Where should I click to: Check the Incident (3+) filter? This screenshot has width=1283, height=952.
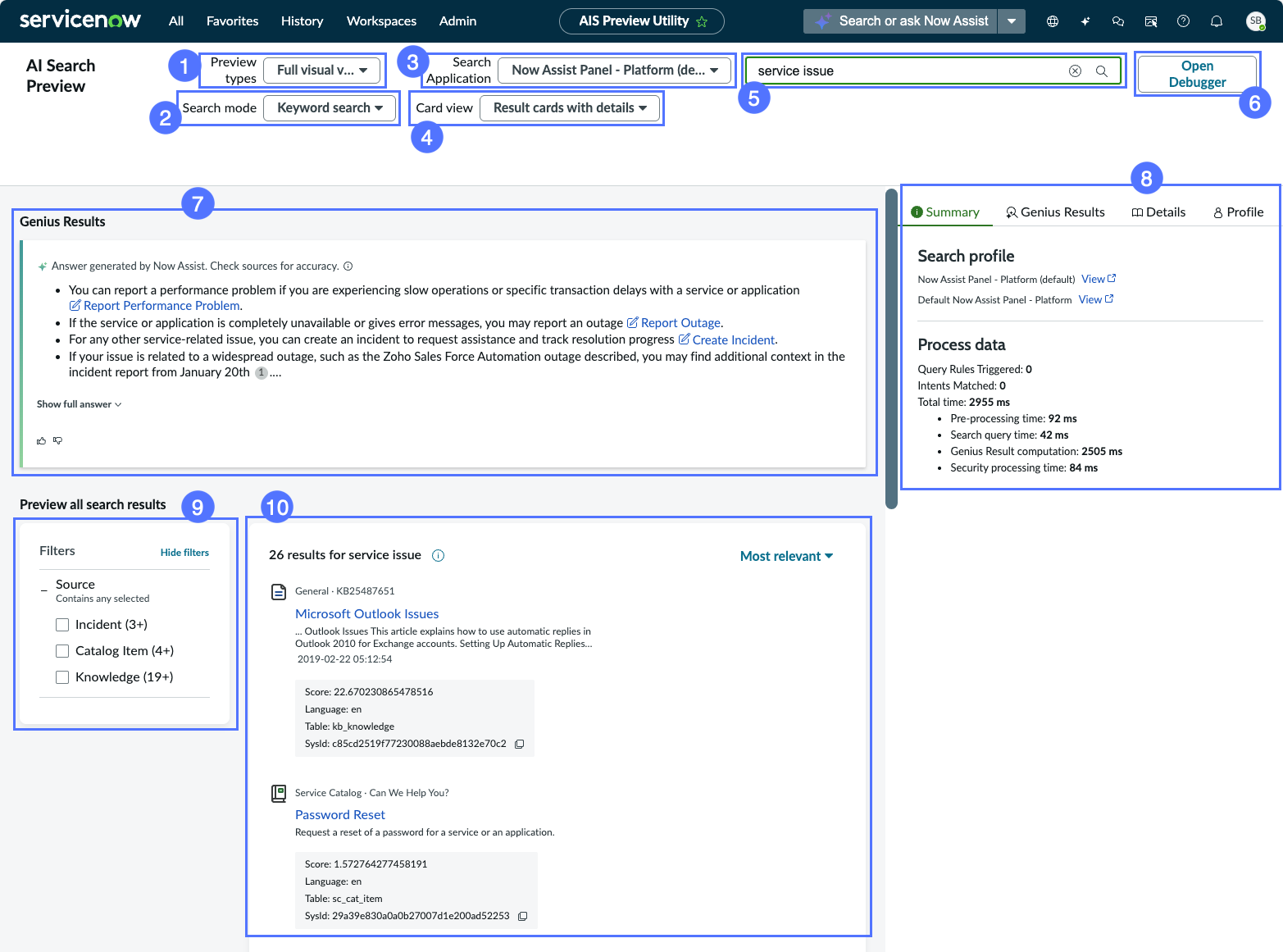click(62, 625)
